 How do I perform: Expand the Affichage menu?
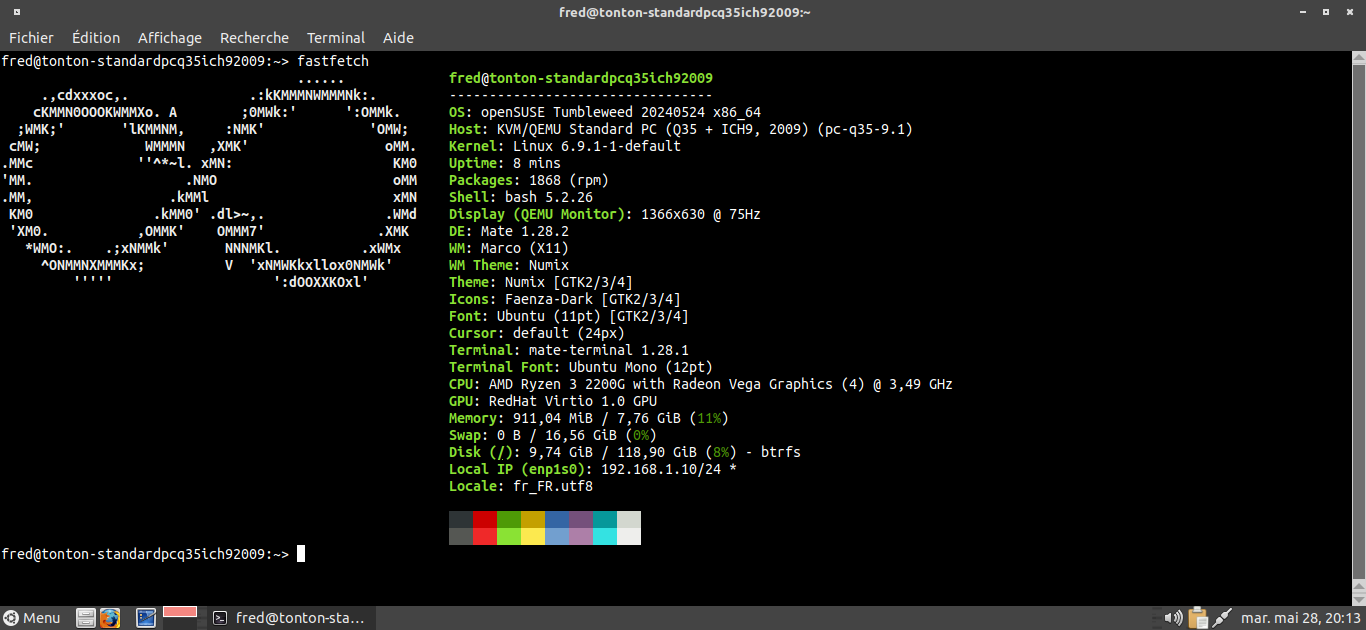170,38
